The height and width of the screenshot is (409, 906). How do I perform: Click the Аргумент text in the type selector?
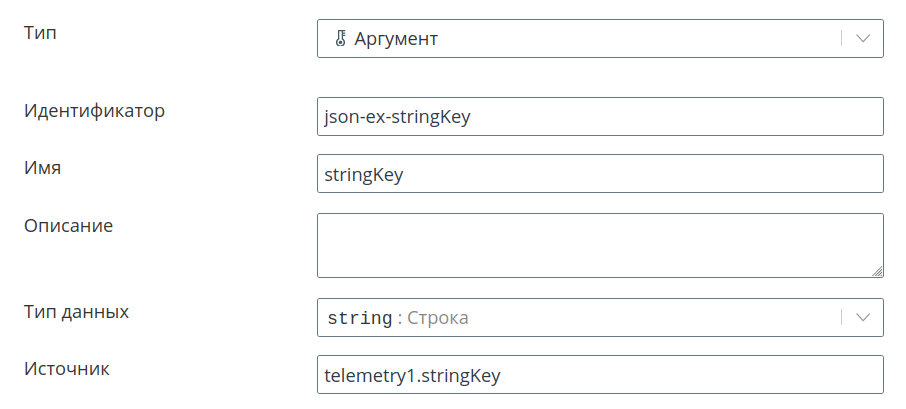(x=396, y=39)
